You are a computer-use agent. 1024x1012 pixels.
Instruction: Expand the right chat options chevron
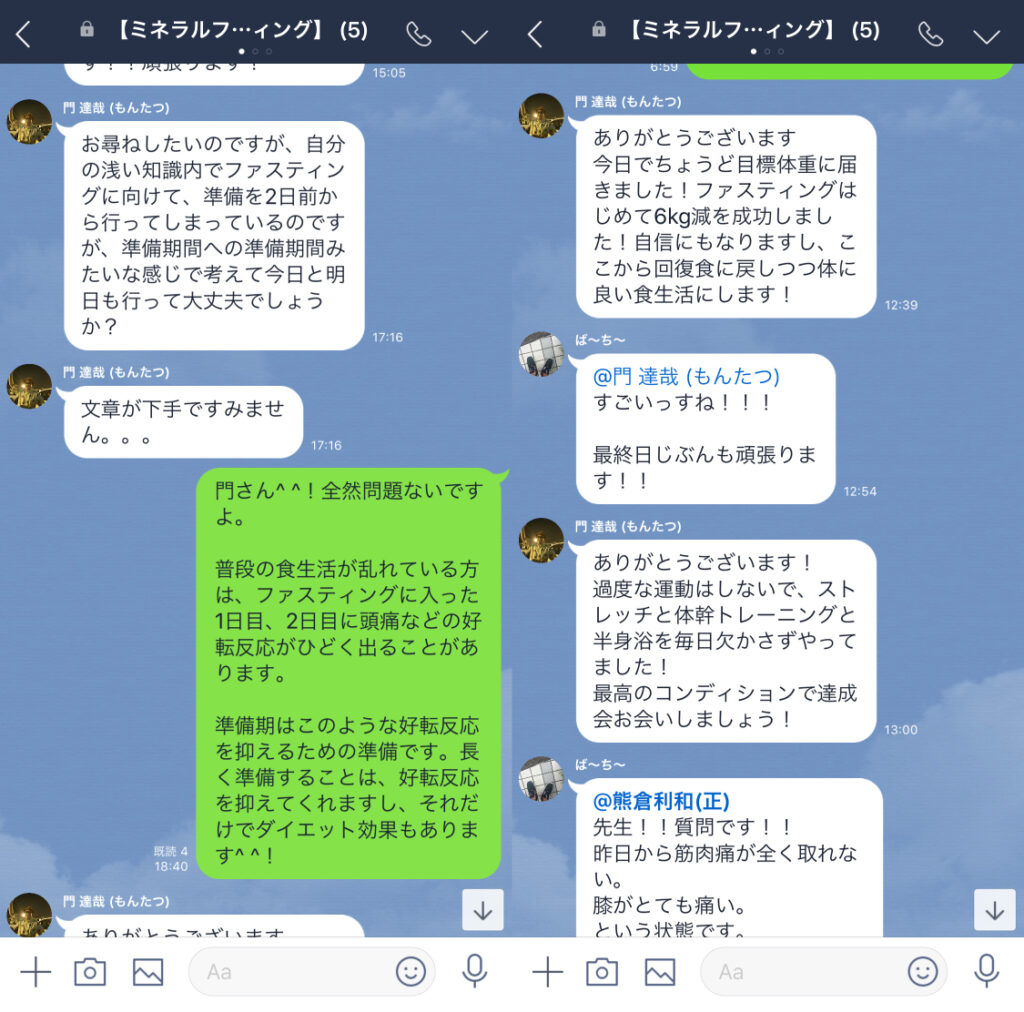(x=987, y=37)
